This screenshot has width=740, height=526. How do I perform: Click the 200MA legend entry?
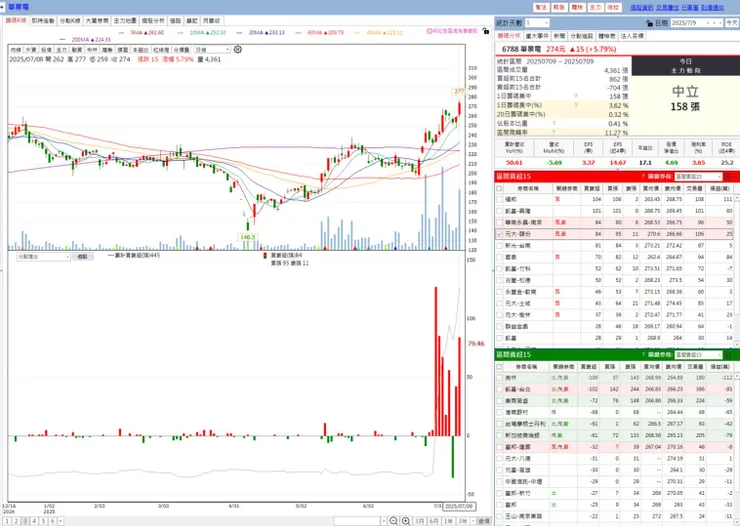(85, 40)
